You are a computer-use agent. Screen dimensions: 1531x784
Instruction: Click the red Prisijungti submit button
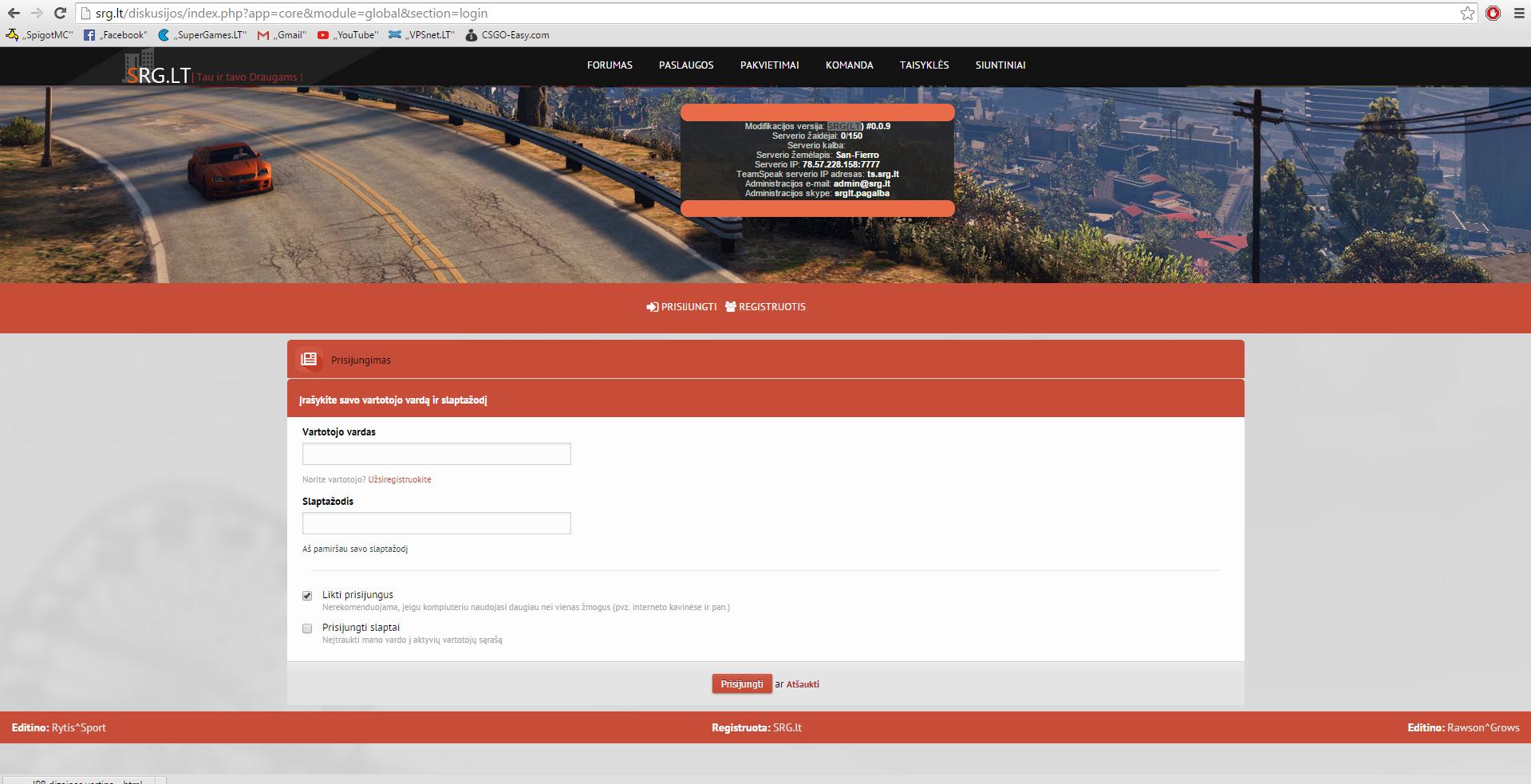tap(742, 684)
